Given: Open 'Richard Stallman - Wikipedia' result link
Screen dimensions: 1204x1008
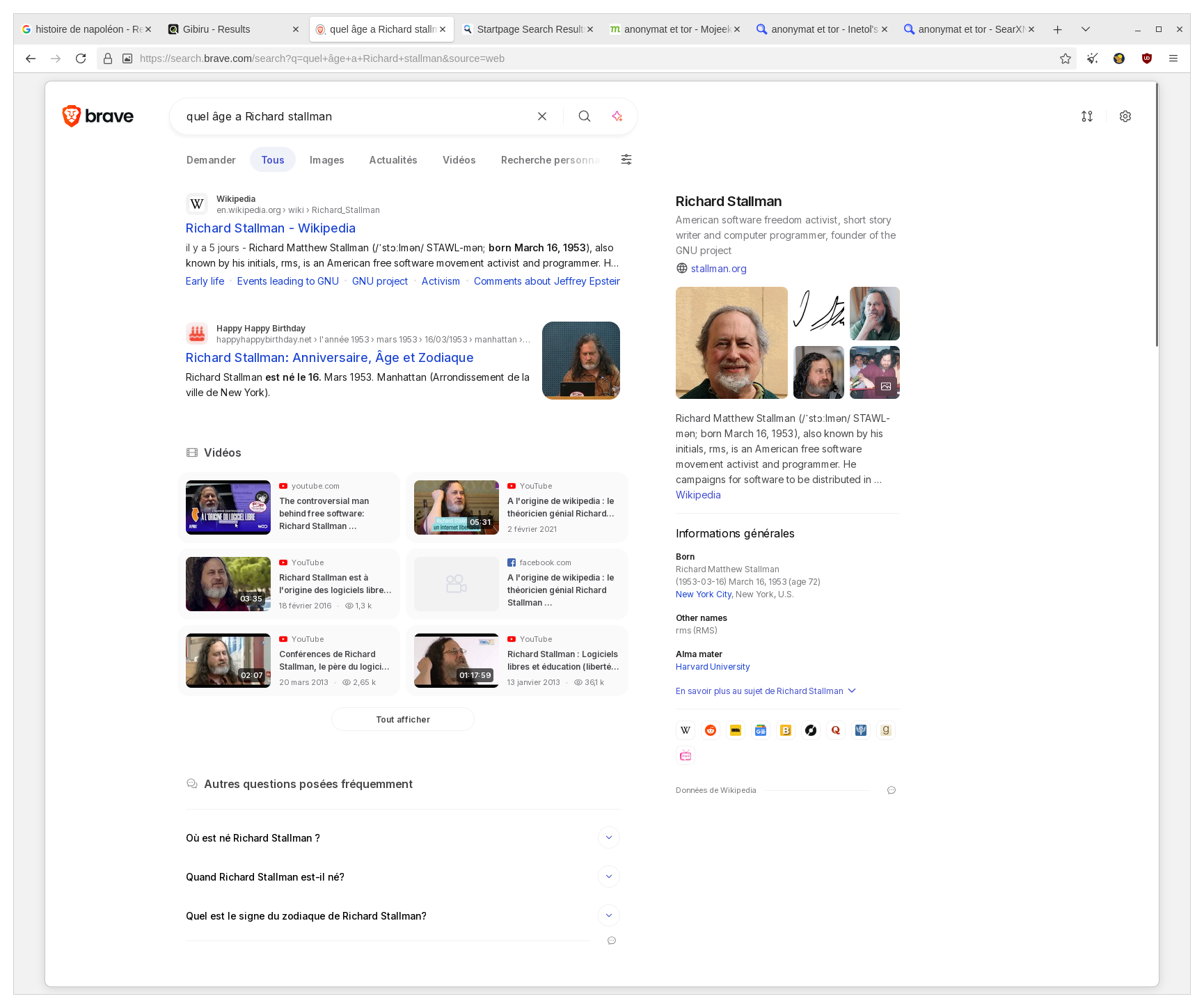Looking at the screenshot, I should click(270, 228).
